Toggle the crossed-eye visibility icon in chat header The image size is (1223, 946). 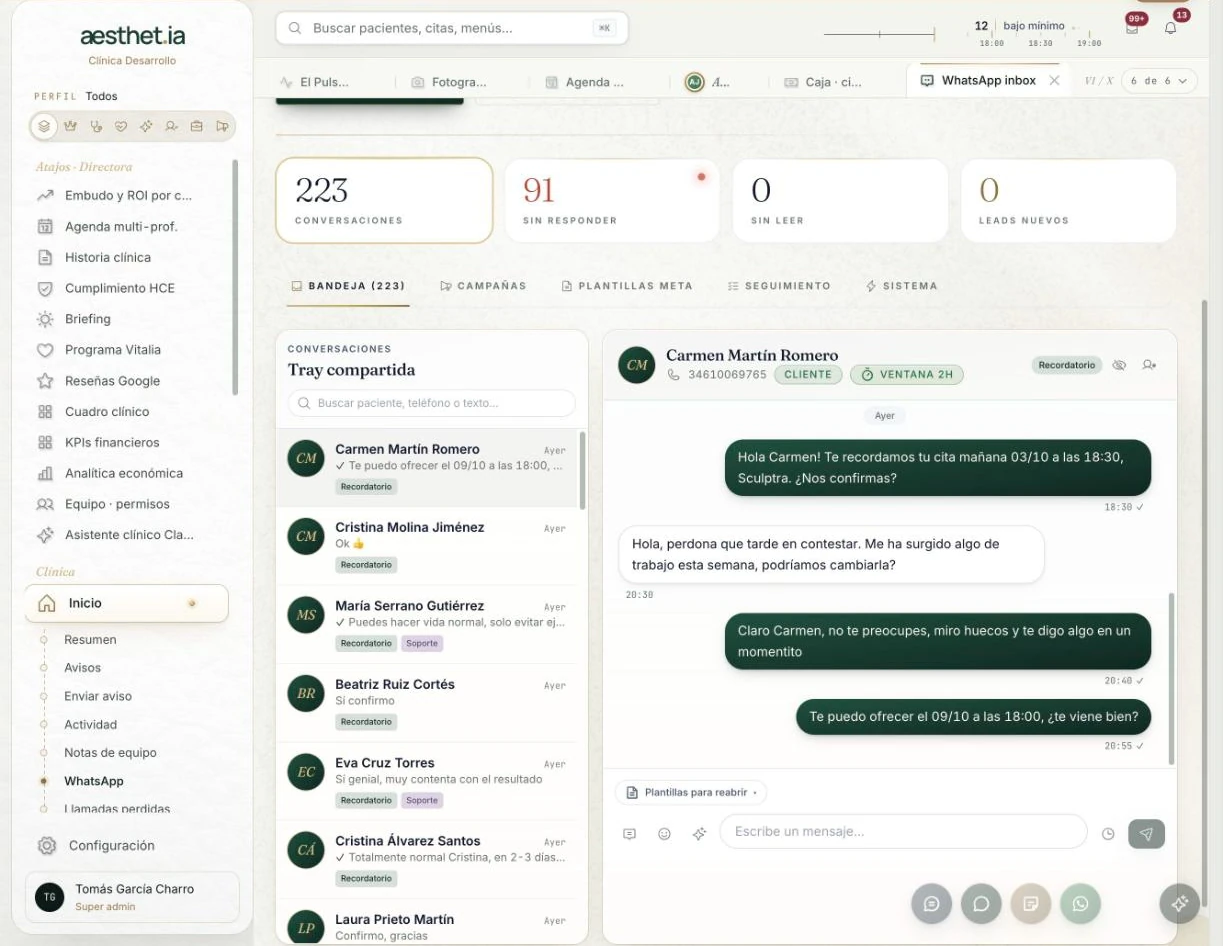pyautogui.click(x=1119, y=365)
